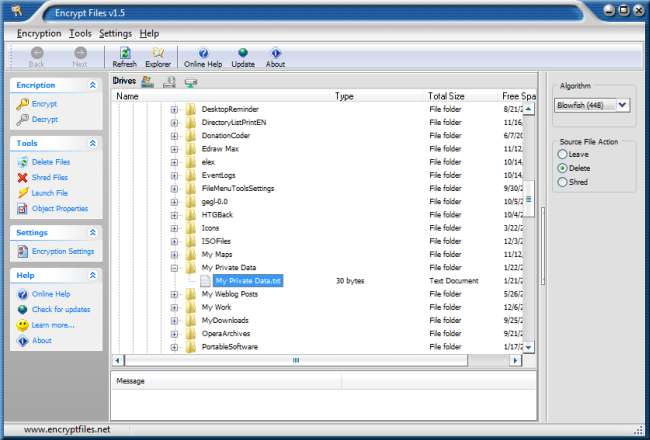Click the smiley Learn more icon

22,325
